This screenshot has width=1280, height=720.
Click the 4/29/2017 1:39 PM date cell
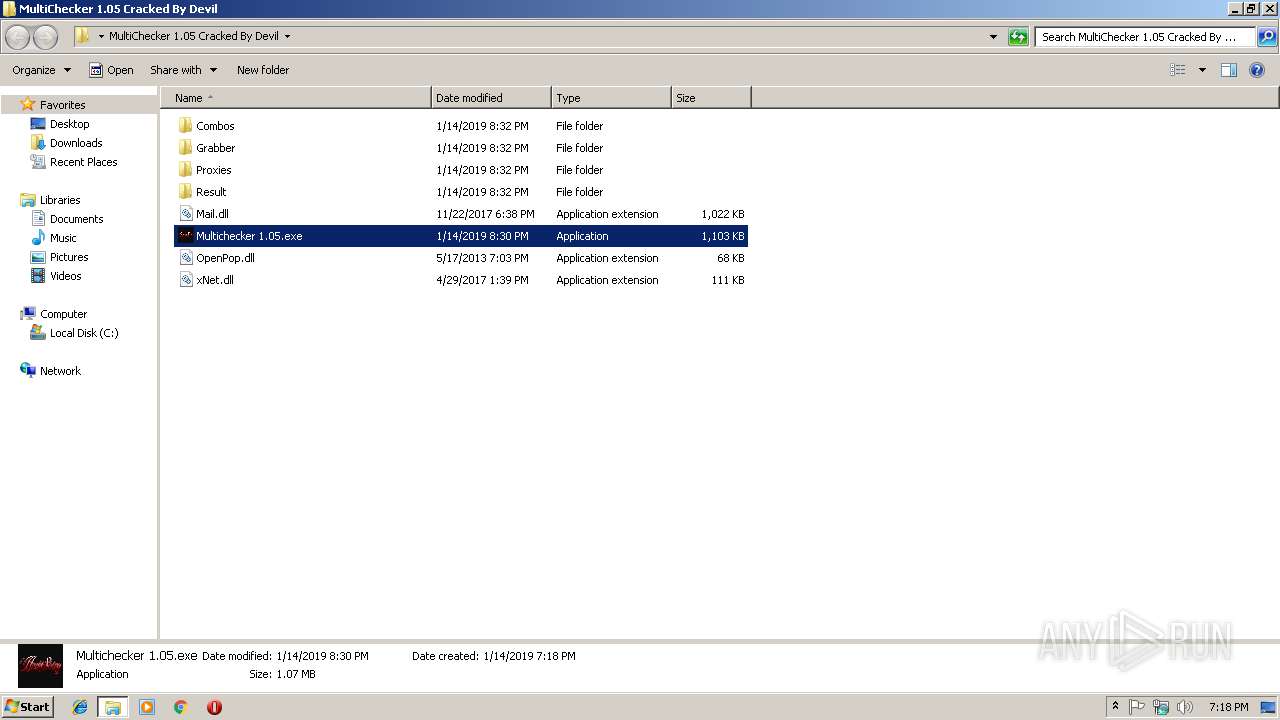point(482,280)
